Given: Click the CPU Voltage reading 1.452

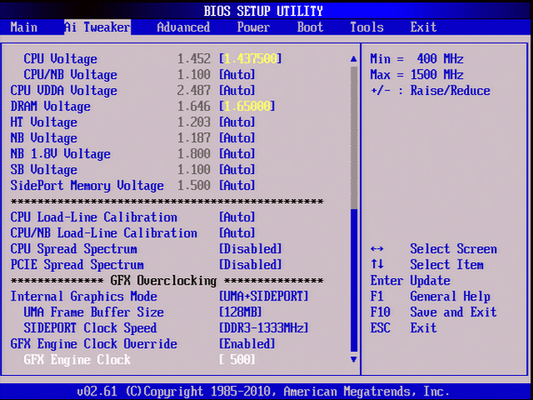Looking at the screenshot, I should tap(194, 59).
